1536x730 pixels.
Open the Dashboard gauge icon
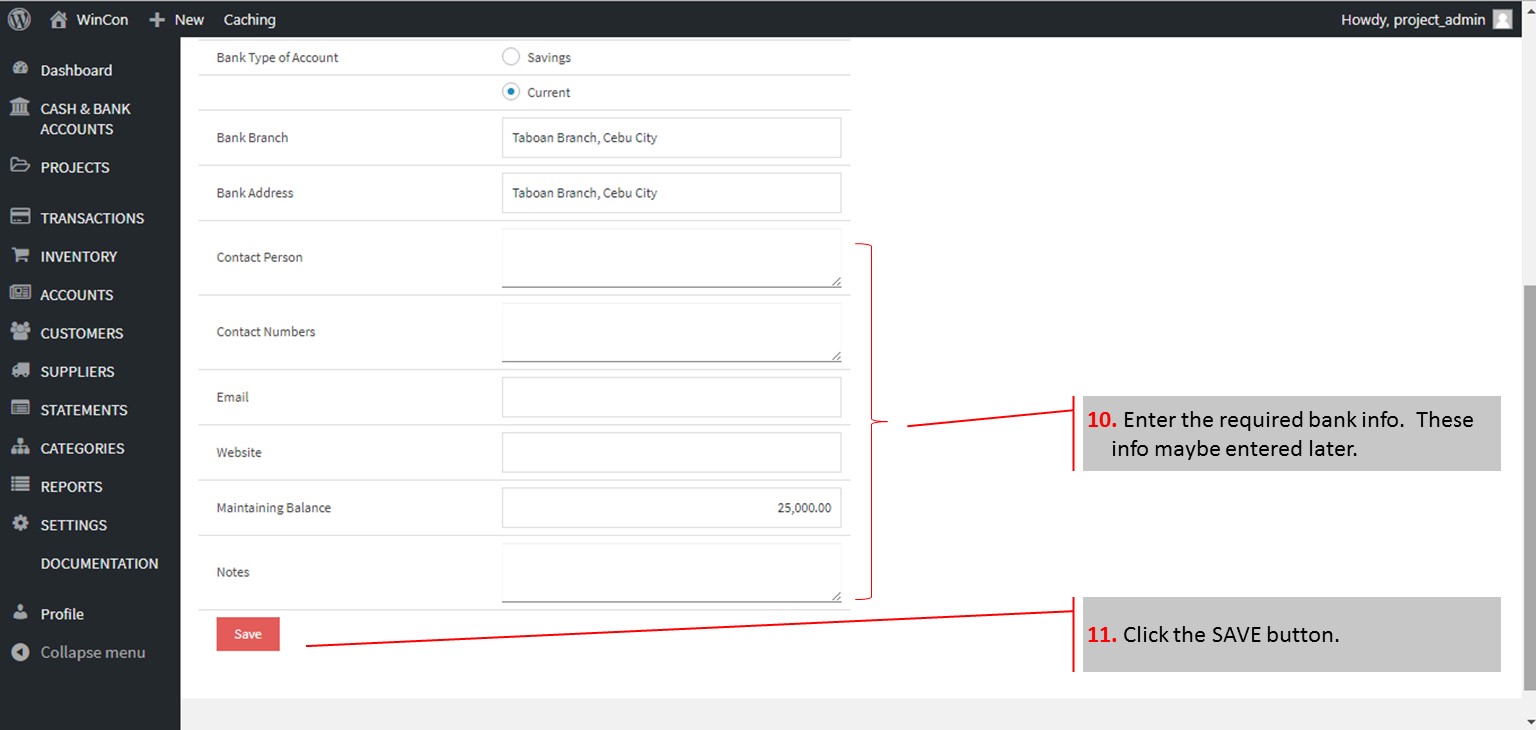pyautogui.click(x=20, y=70)
